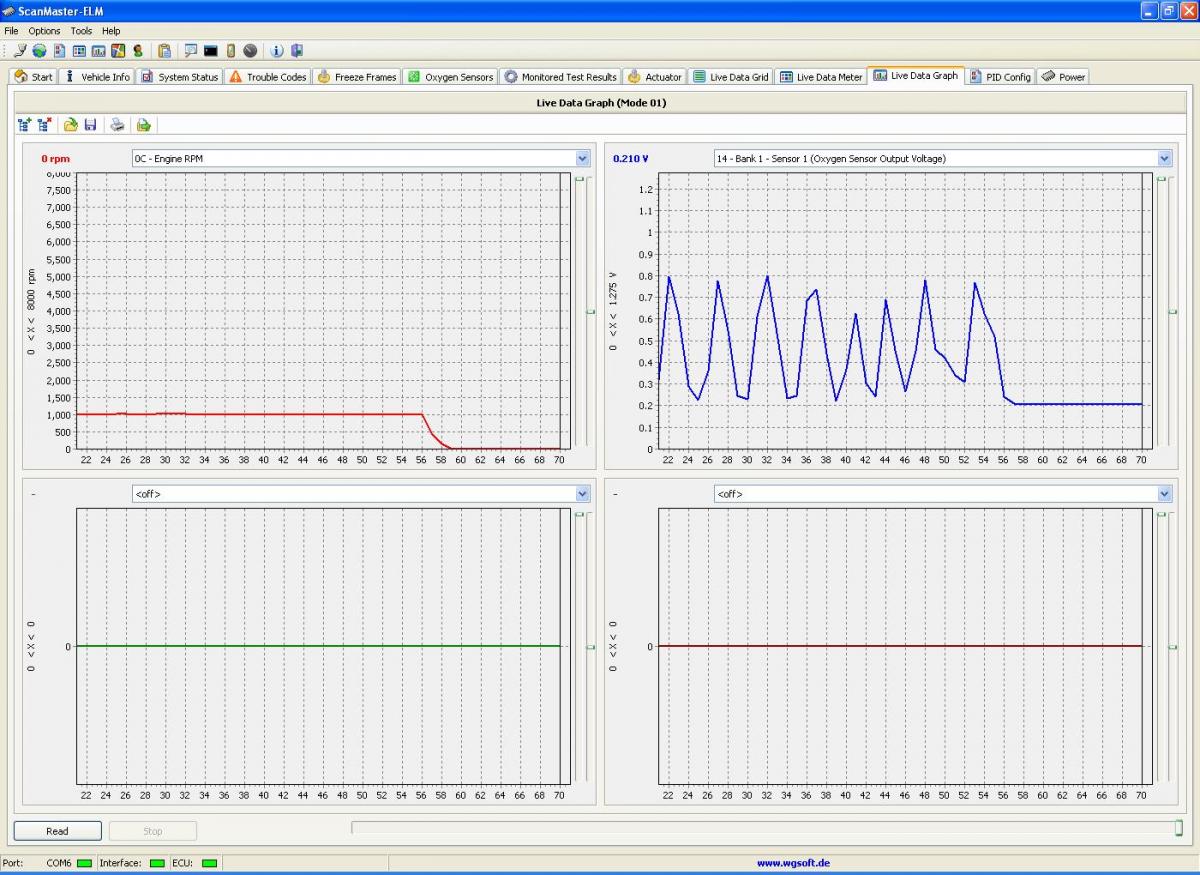
Task: Click the add graph icon with green plus
Action: [x=25, y=125]
